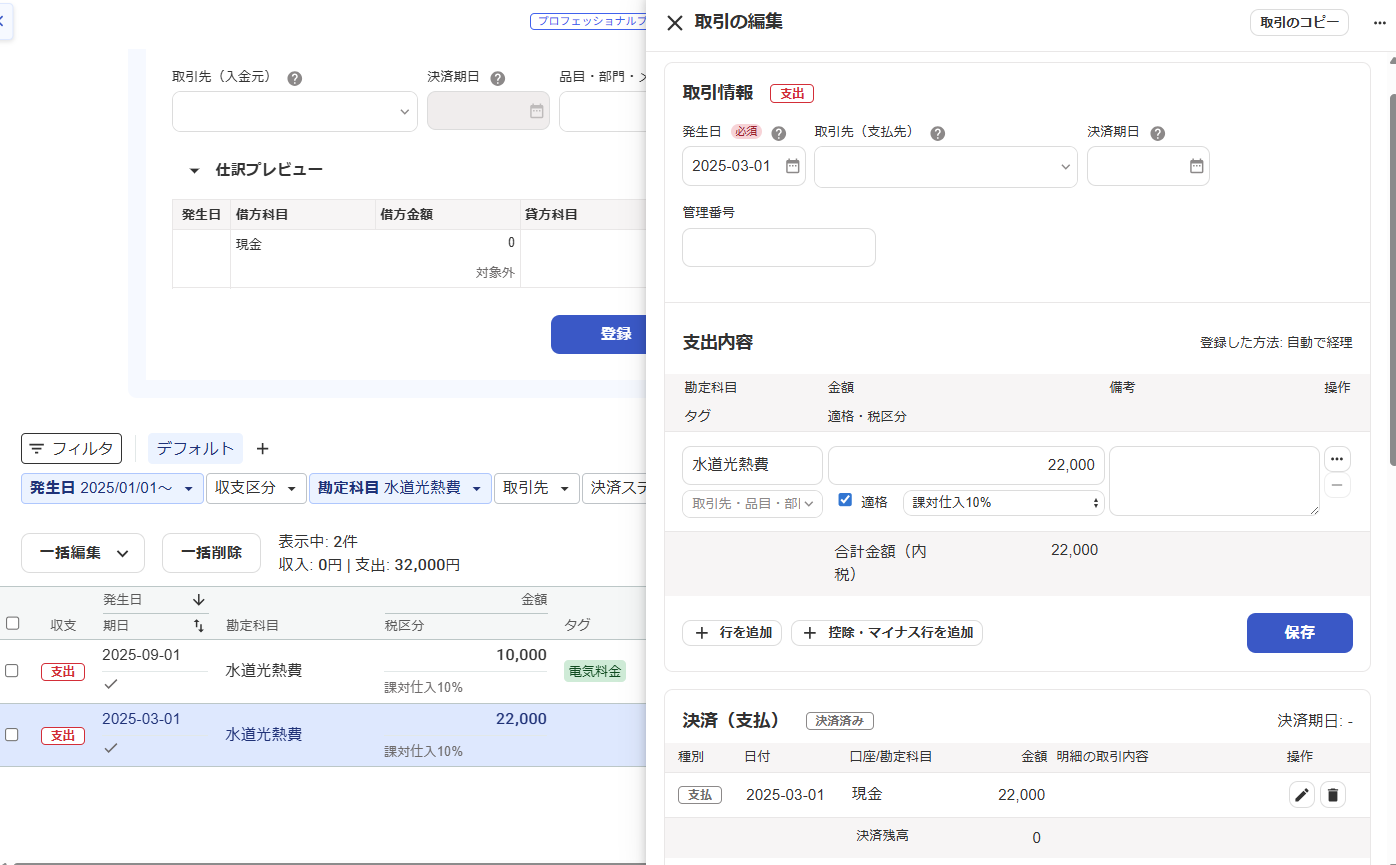Open calendar icon in panel's 決済期日 field

click(x=1196, y=166)
